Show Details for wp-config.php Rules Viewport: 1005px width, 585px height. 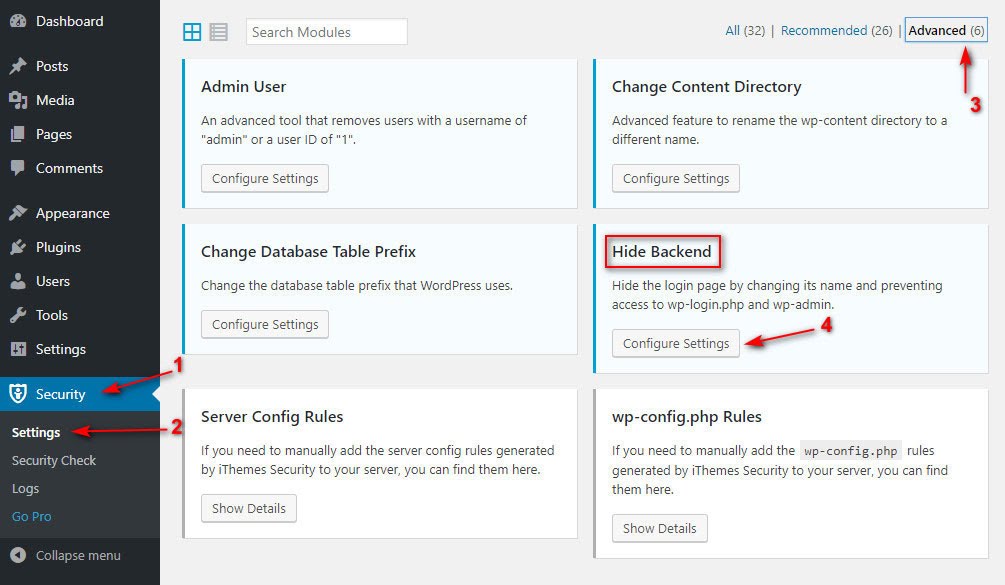pos(660,528)
